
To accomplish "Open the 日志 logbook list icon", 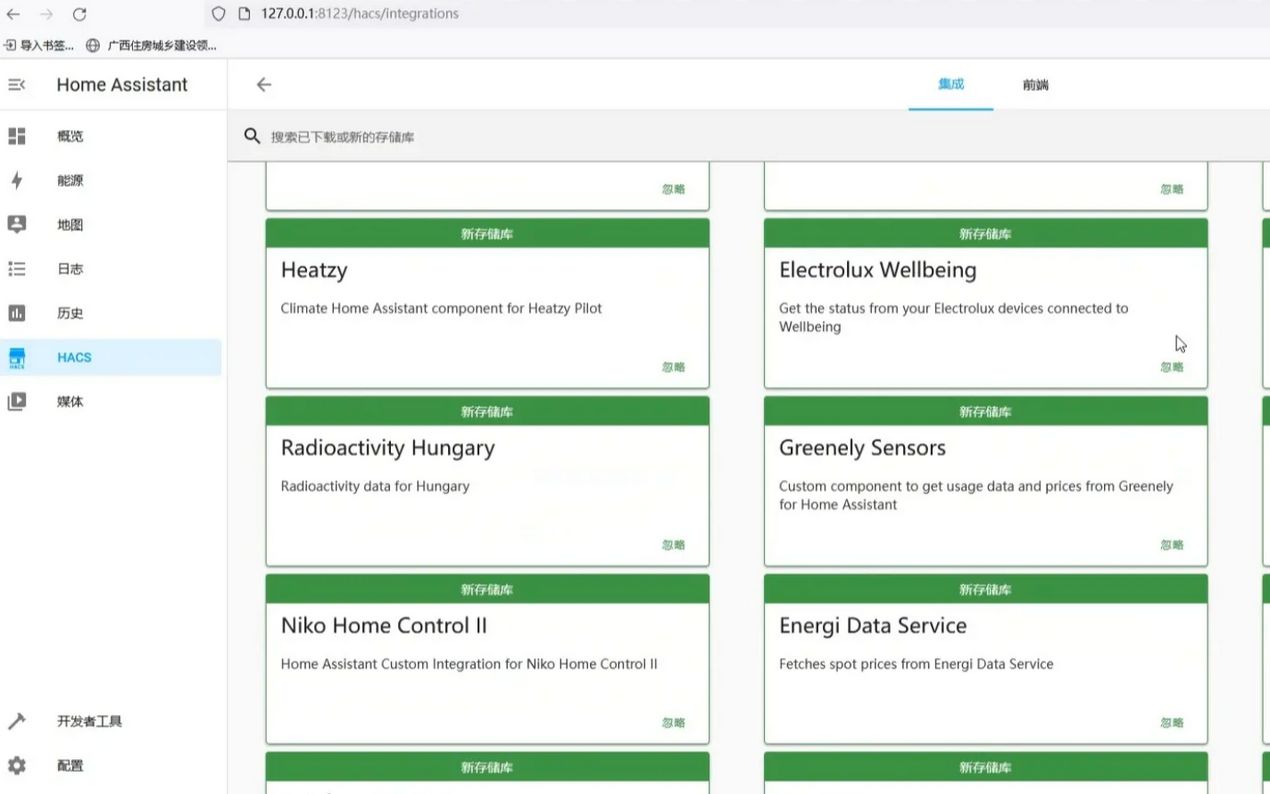I will 17,268.
